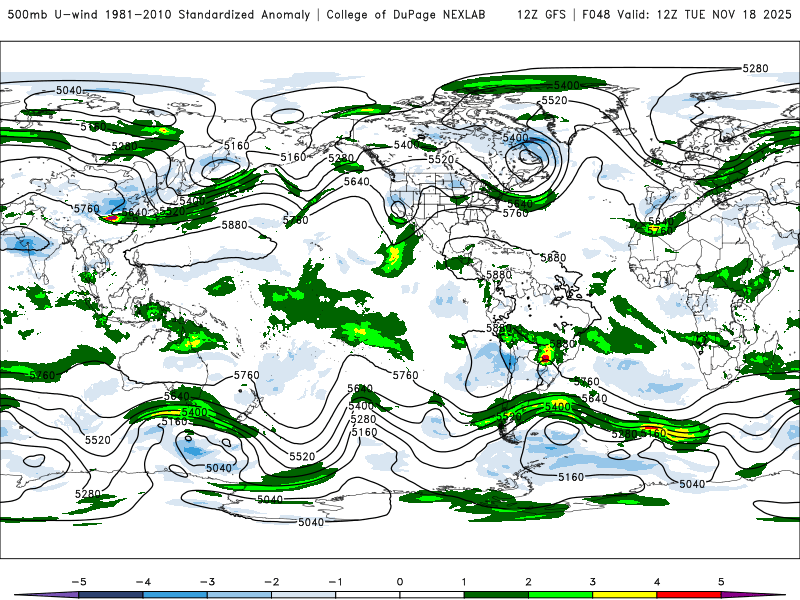Click the colorbar tick label "4"

[657, 582]
